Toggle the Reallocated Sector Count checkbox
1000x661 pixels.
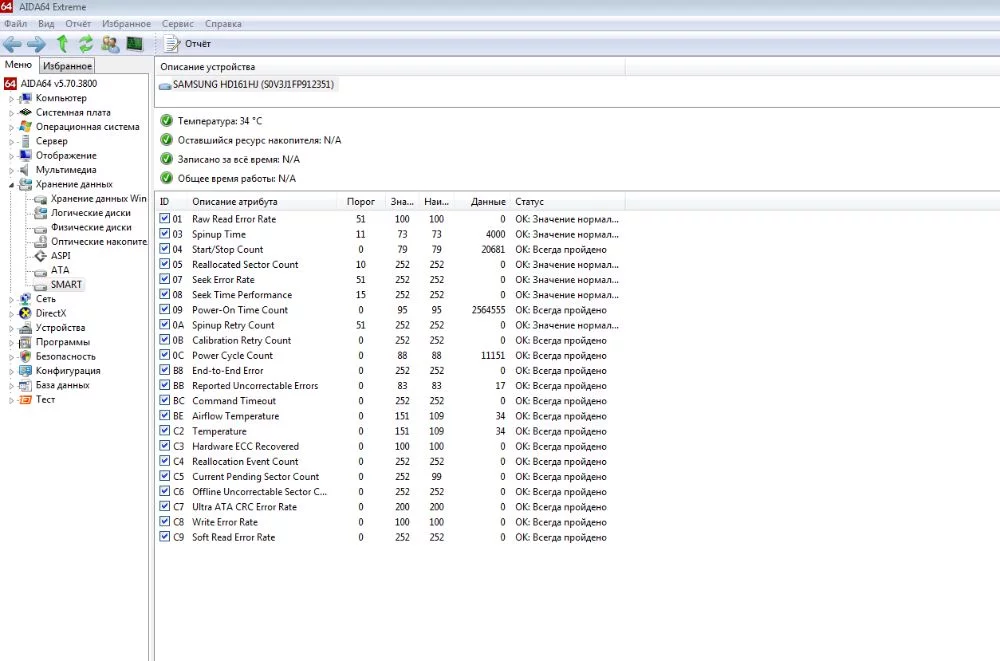[165, 264]
